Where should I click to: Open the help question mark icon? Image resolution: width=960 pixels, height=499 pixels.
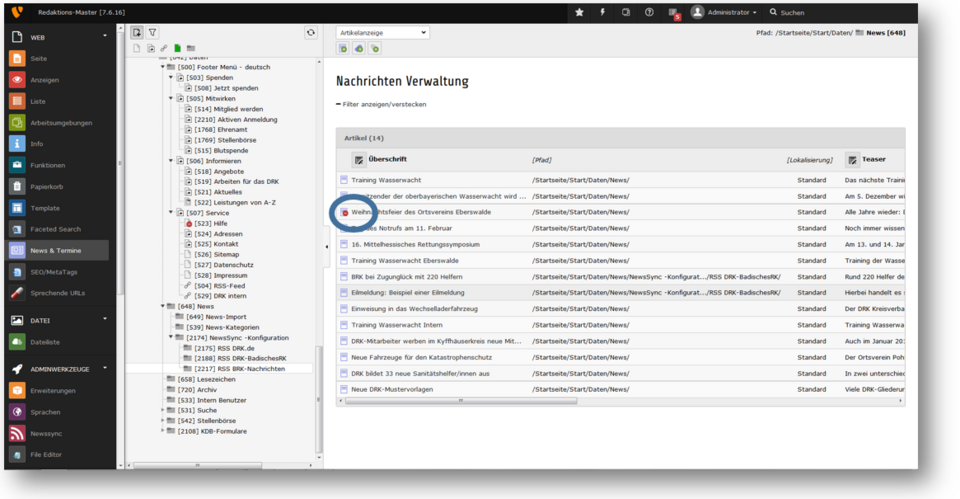(649, 12)
